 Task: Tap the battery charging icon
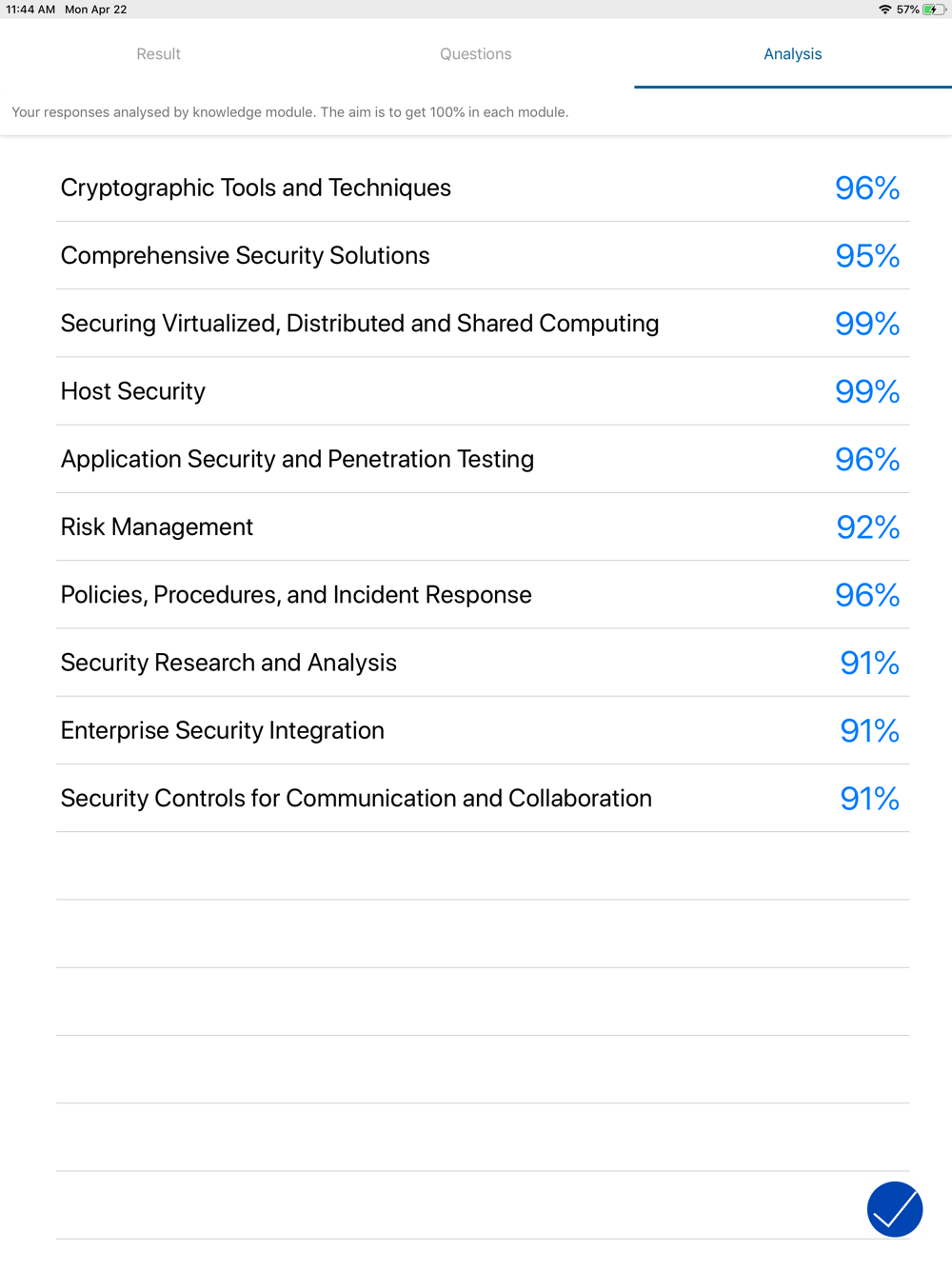coord(934,10)
